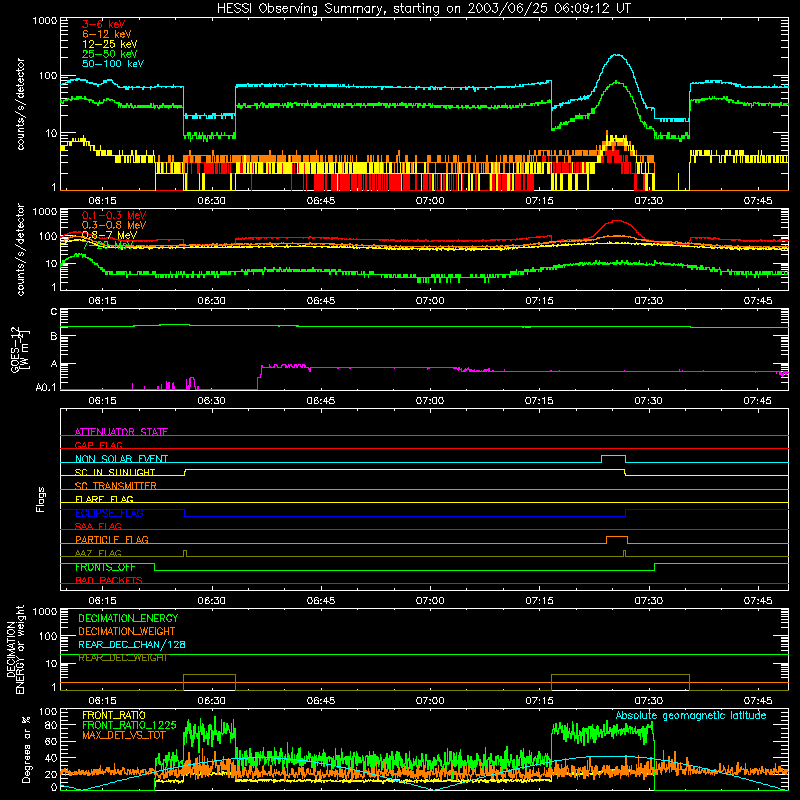This screenshot has height=800, width=800.
Task: Select the 3-6 keV legend label
Action: coord(104,24)
